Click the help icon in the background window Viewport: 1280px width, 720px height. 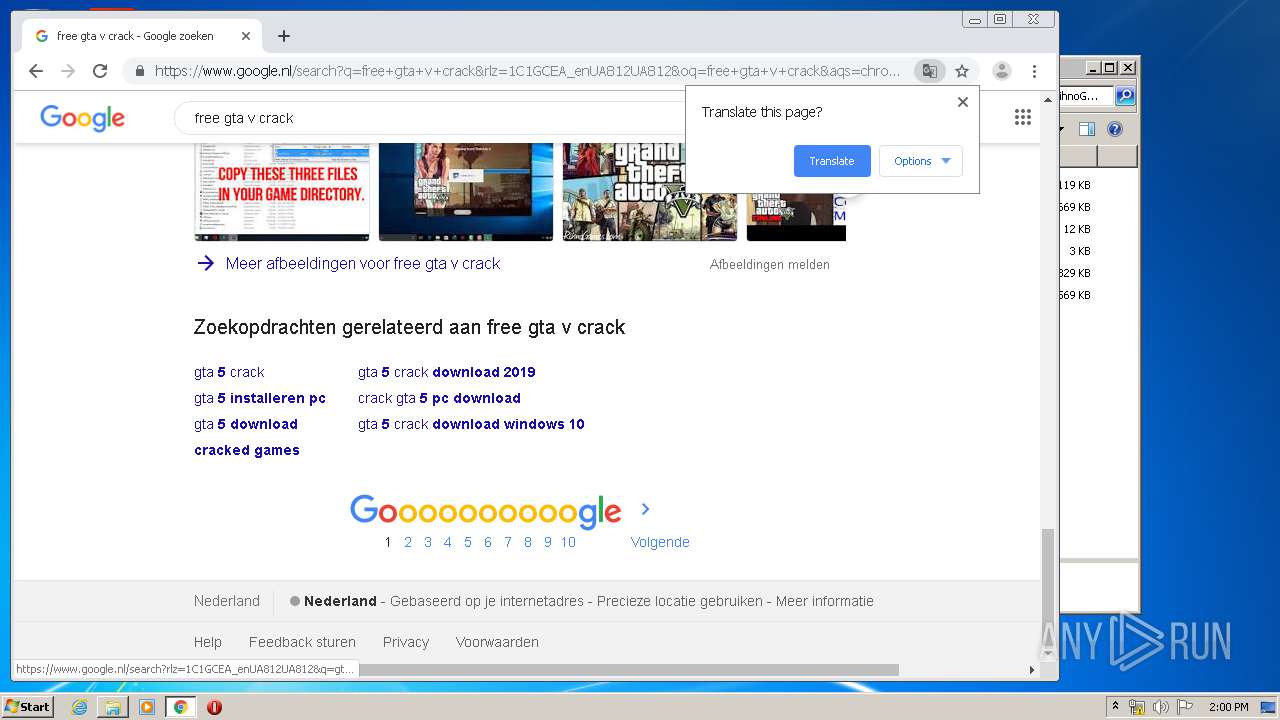click(x=1115, y=129)
